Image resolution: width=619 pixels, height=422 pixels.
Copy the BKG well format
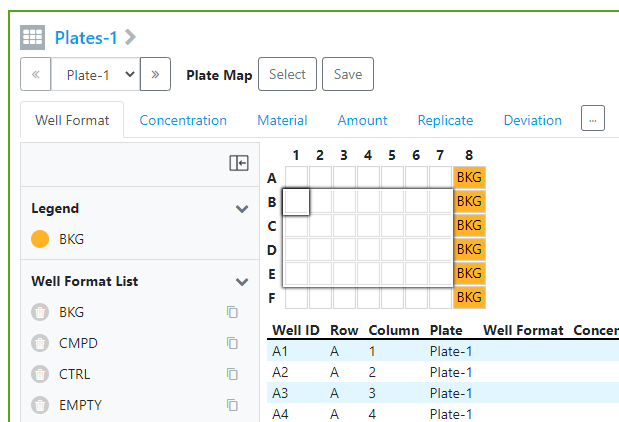[232, 312]
